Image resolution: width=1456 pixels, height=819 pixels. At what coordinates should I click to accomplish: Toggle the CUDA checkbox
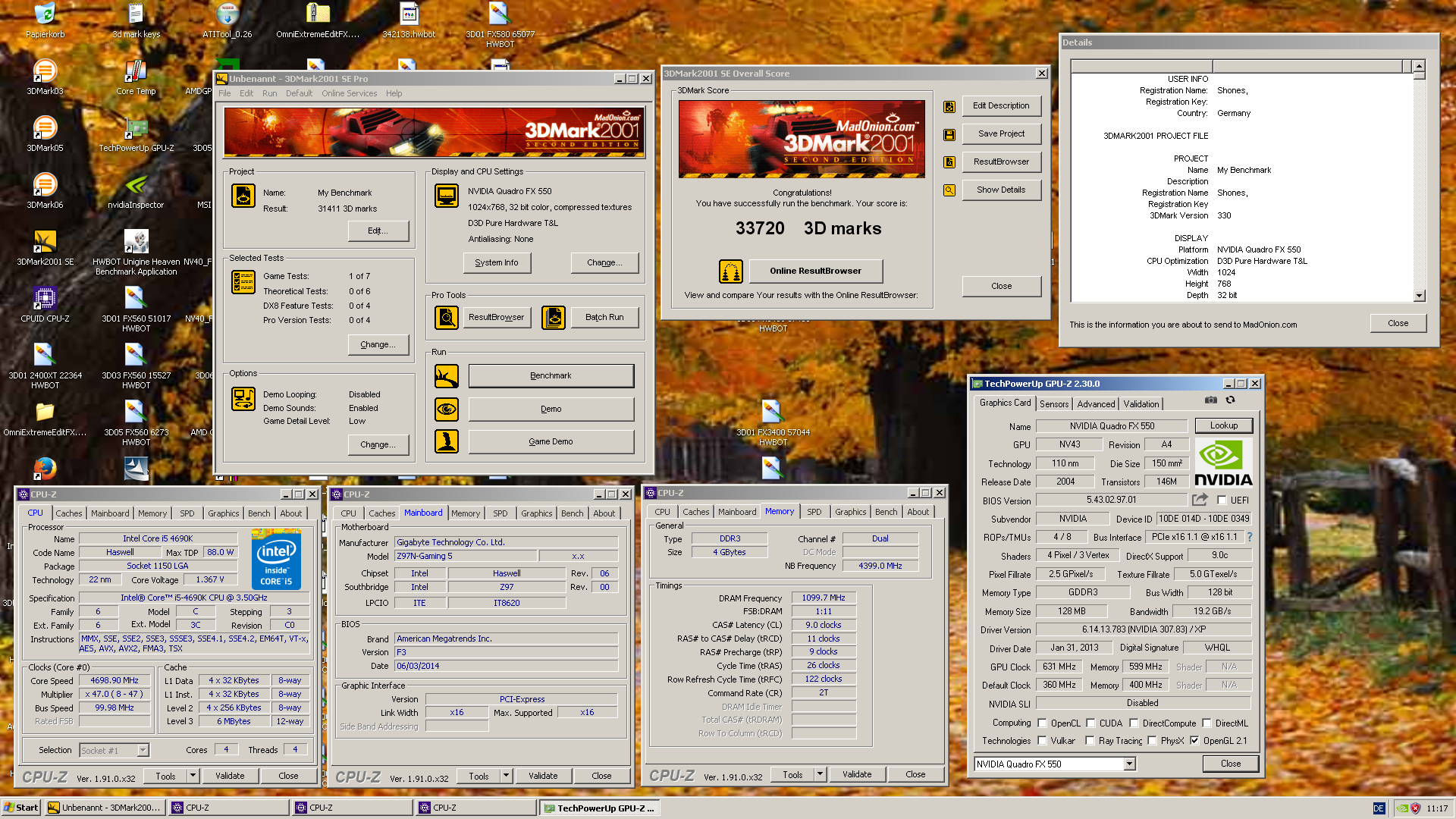coord(1090,723)
